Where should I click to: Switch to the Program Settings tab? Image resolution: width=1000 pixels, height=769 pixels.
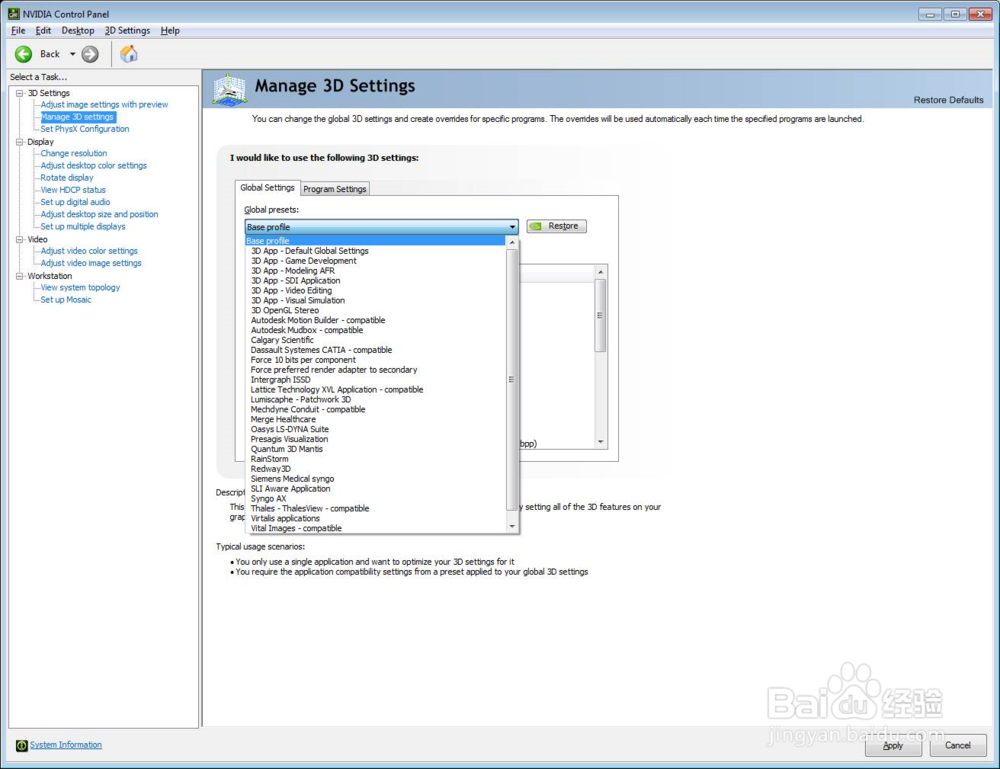click(x=335, y=189)
